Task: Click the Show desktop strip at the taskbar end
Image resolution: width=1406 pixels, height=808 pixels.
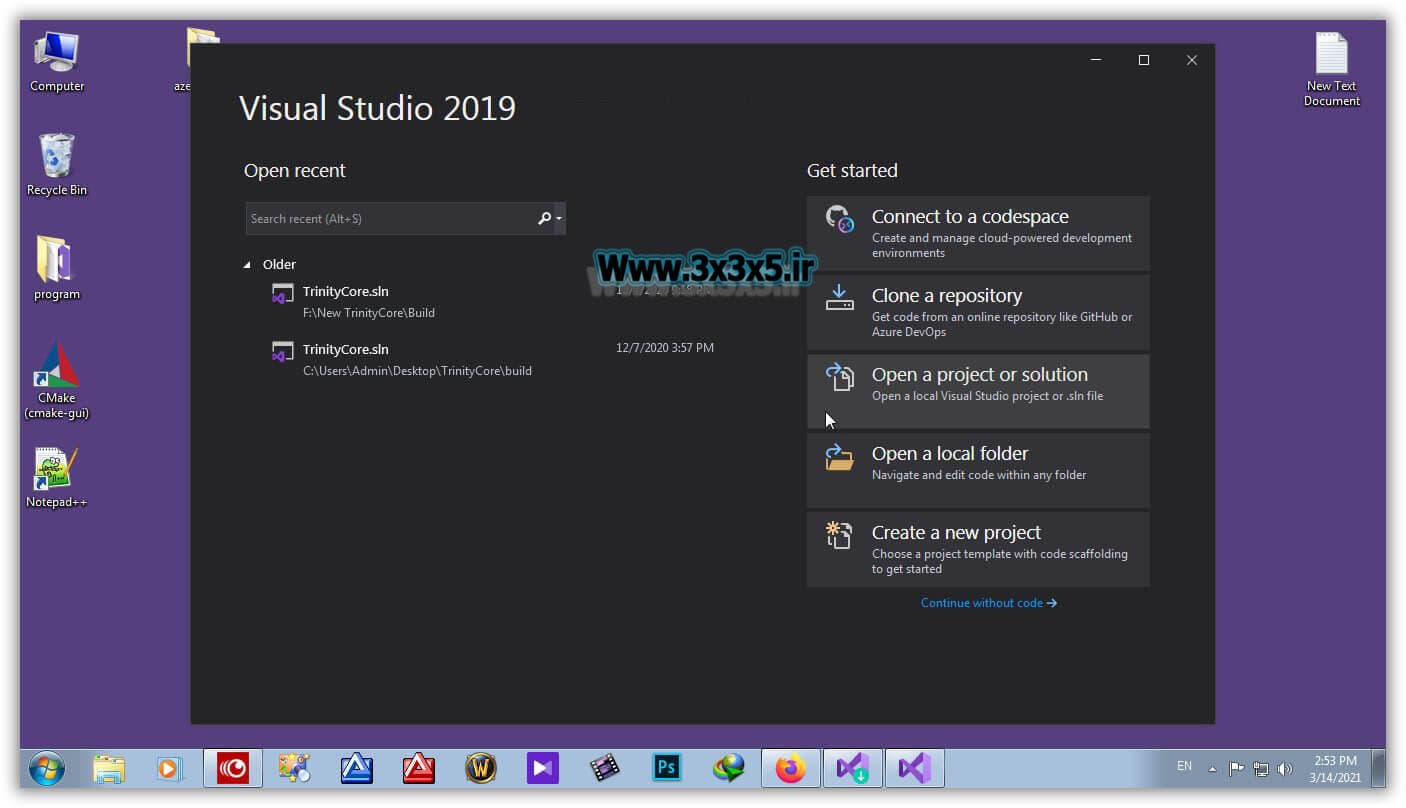Action: coord(1379,768)
